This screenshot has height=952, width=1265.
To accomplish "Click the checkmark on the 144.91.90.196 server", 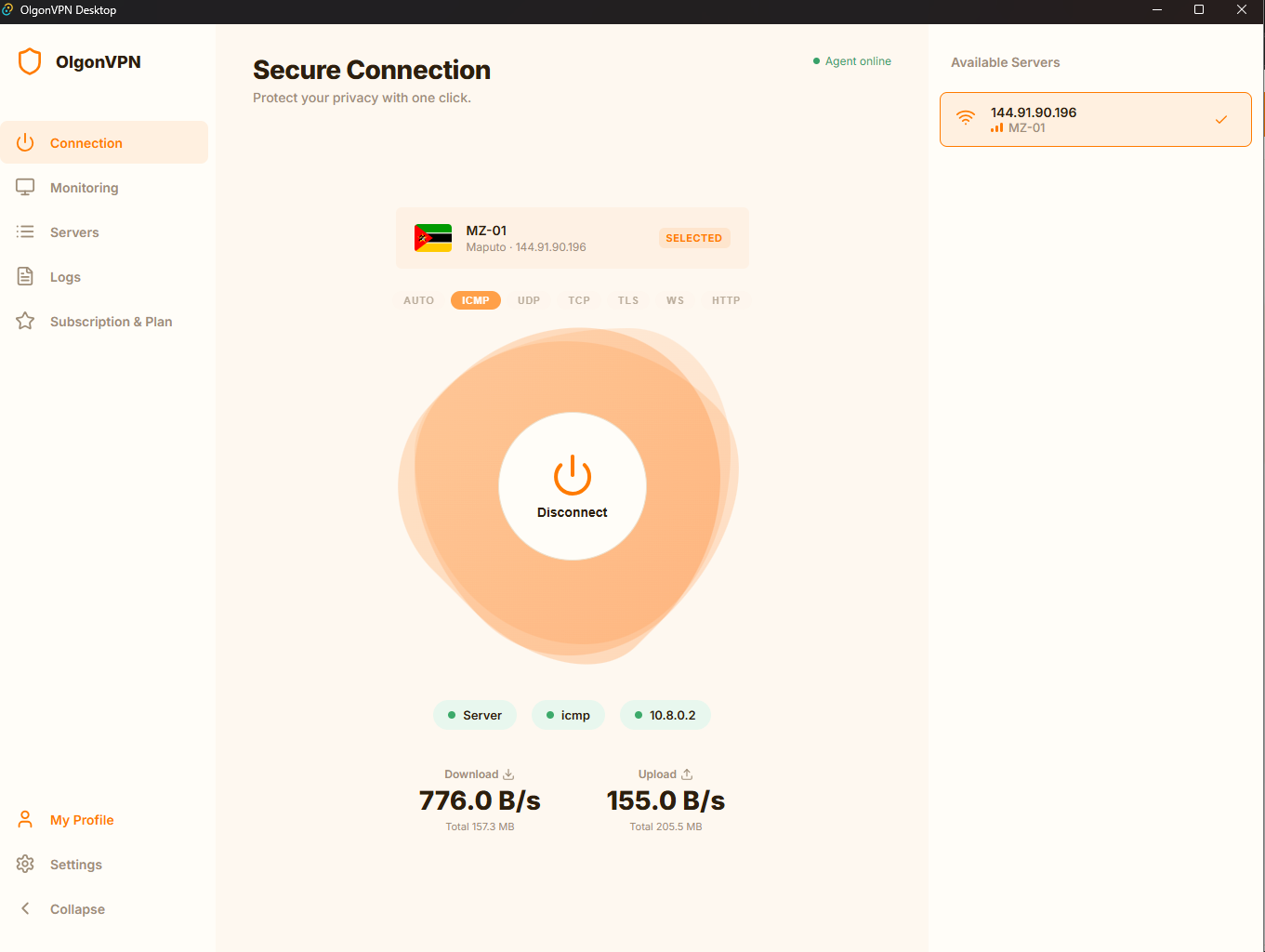I will tap(1221, 119).
